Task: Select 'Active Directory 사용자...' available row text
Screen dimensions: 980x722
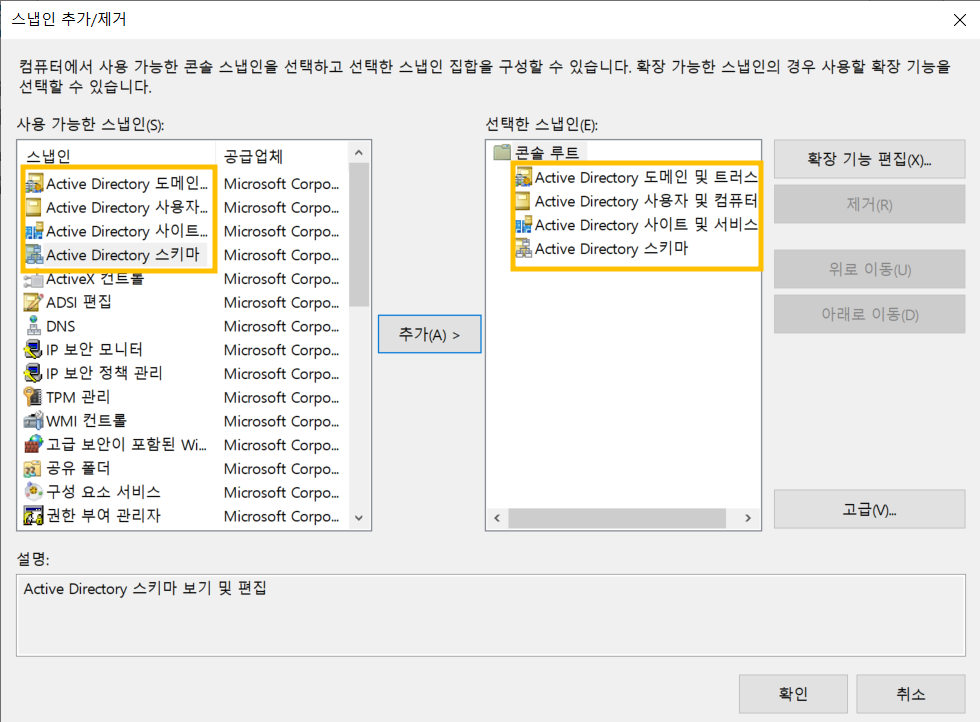Action: (127, 208)
